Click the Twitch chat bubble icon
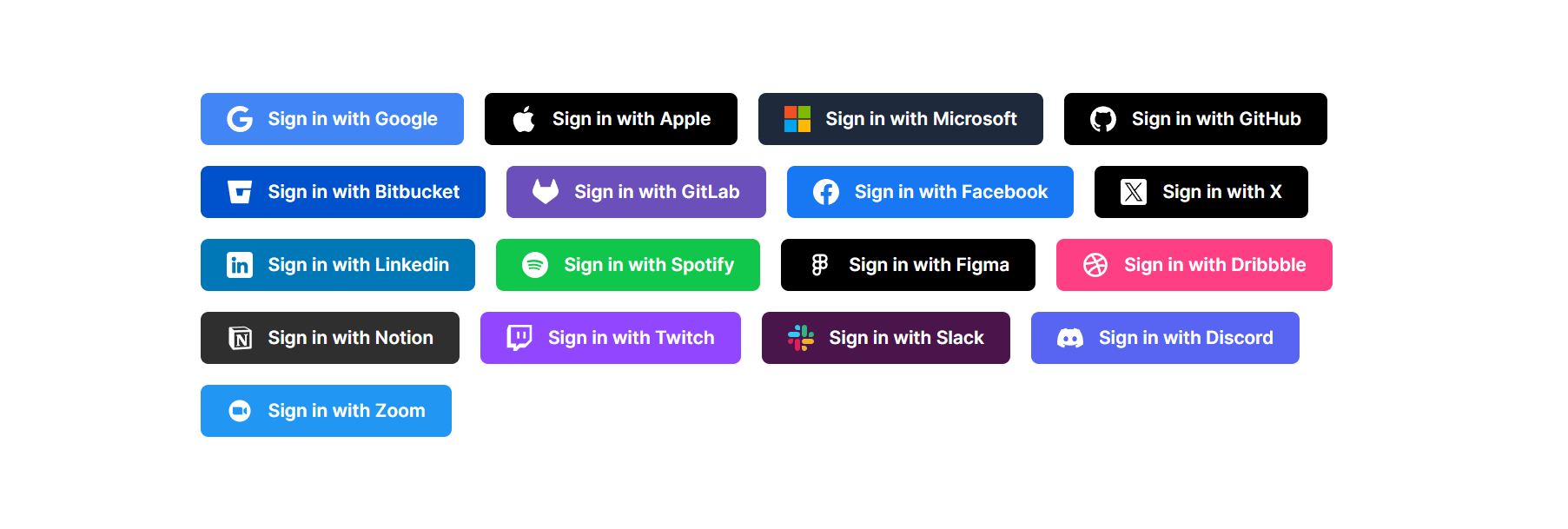1568x529 pixels. pos(519,338)
